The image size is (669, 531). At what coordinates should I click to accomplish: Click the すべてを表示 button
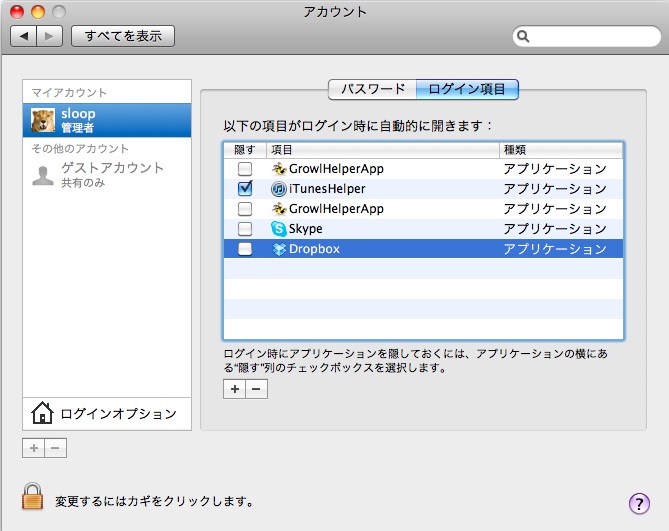click(x=123, y=36)
